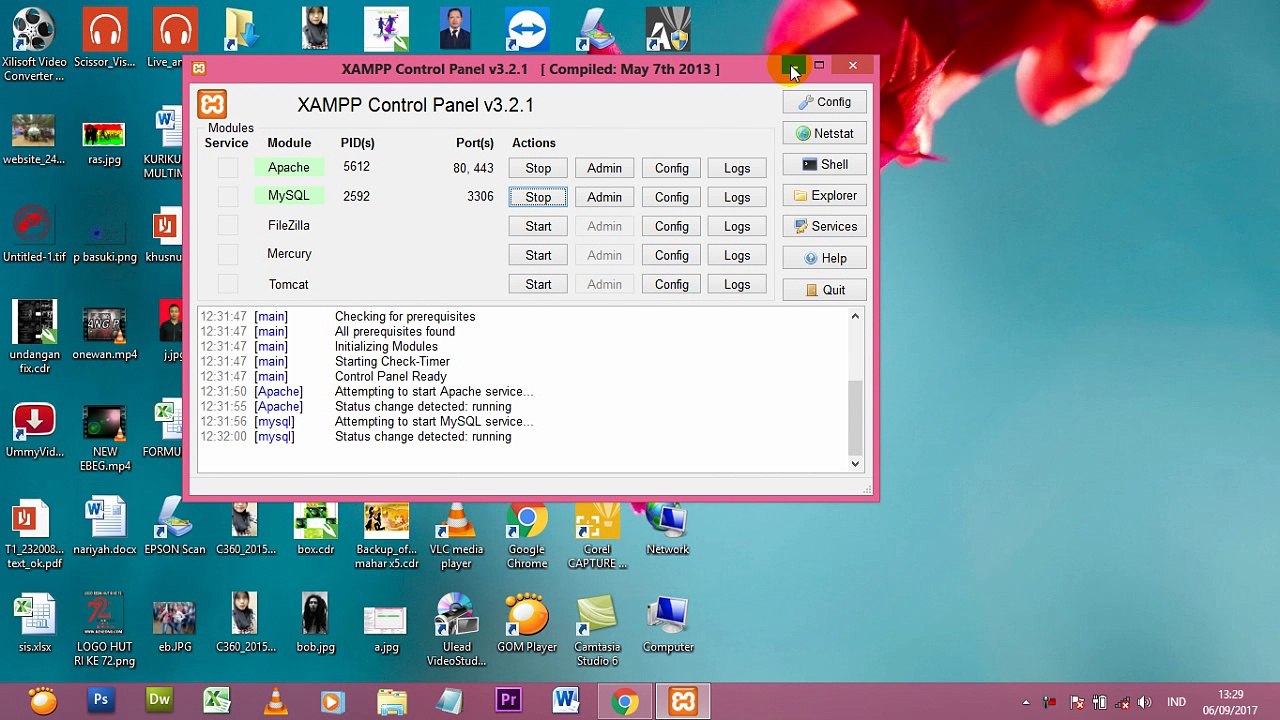1280x720 pixels.
Task: Toggle the Apache service checkbox
Action: coord(228,168)
